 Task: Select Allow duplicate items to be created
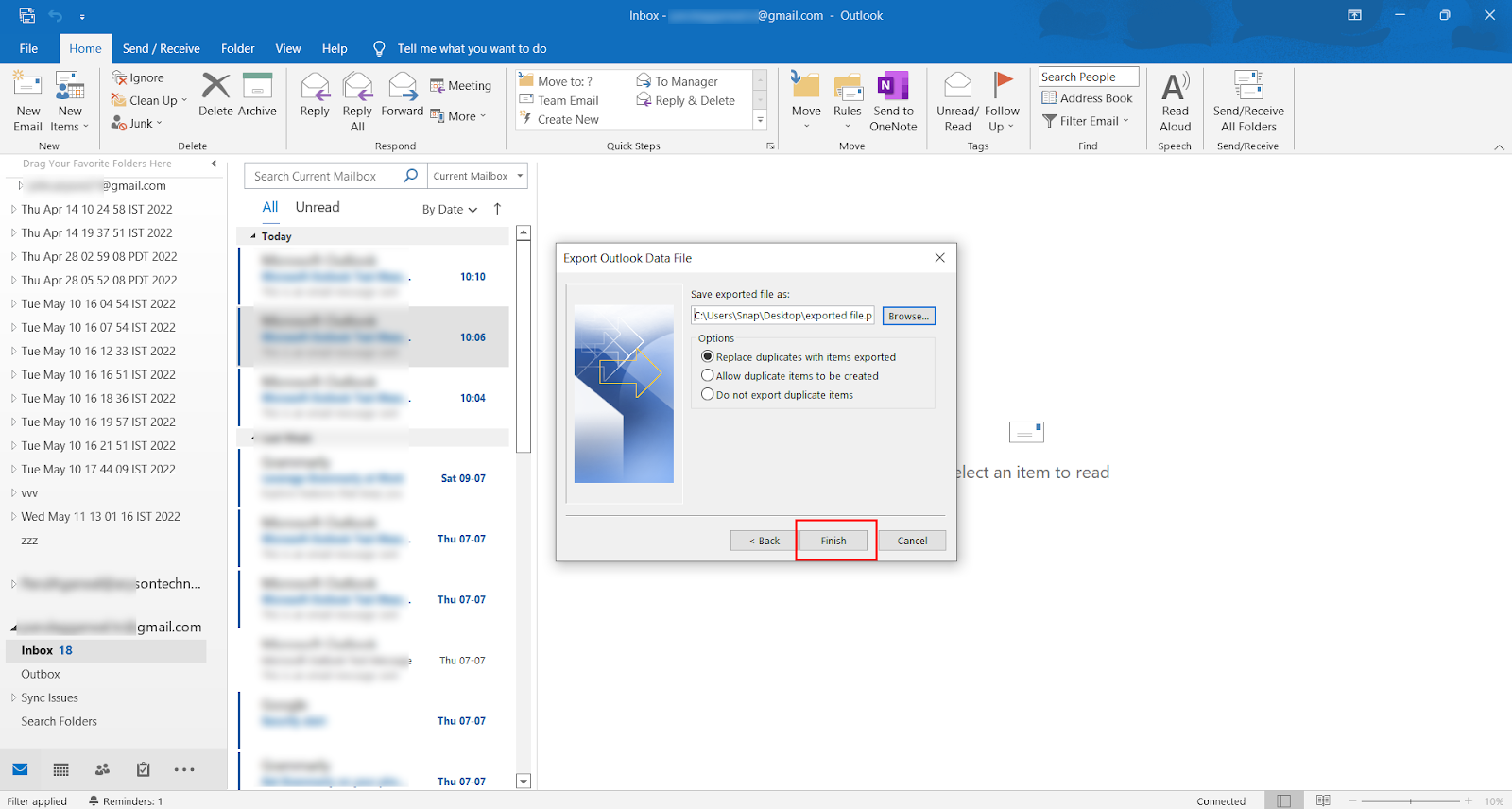click(708, 376)
